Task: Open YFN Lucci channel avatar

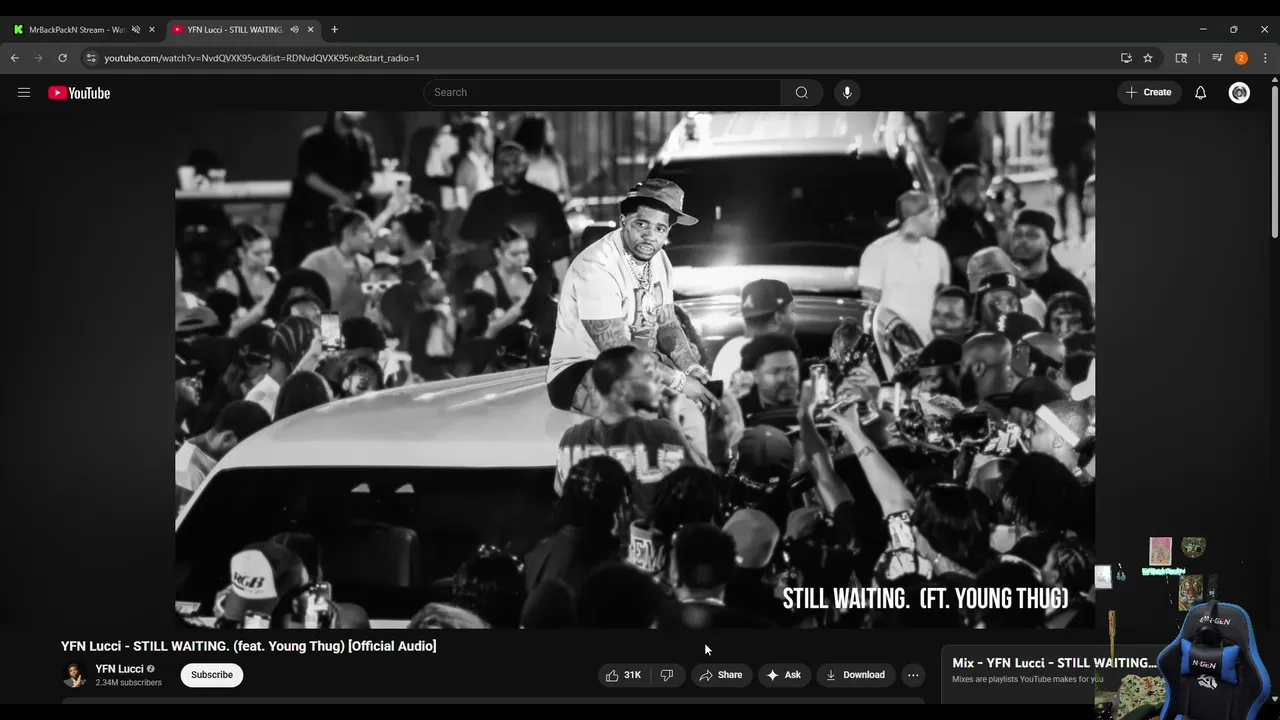Action: pos(75,675)
